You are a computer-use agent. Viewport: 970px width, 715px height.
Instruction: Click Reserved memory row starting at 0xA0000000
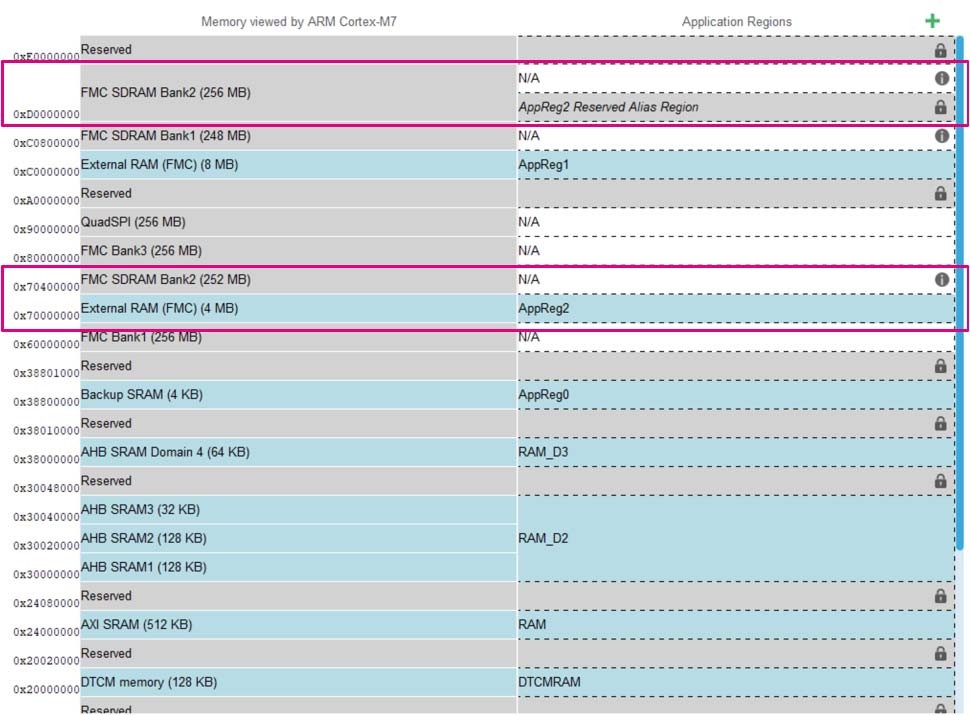point(298,194)
